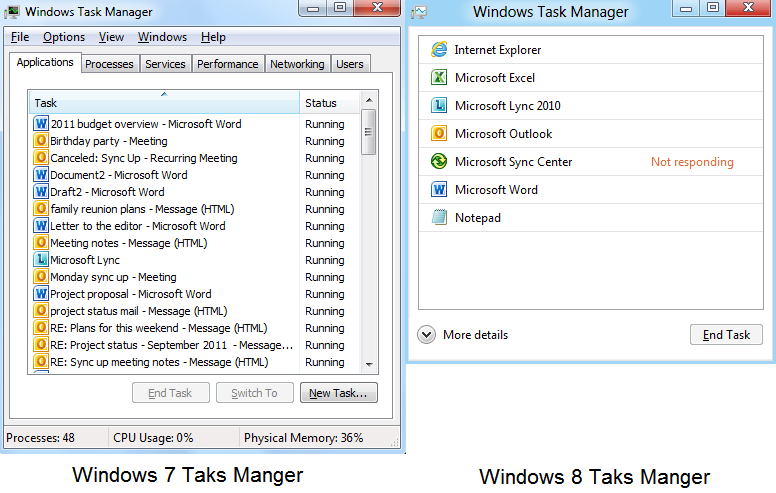This screenshot has width=776, height=493.
Task: Click the Microsoft Sync Center icon
Action: pos(439,161)
